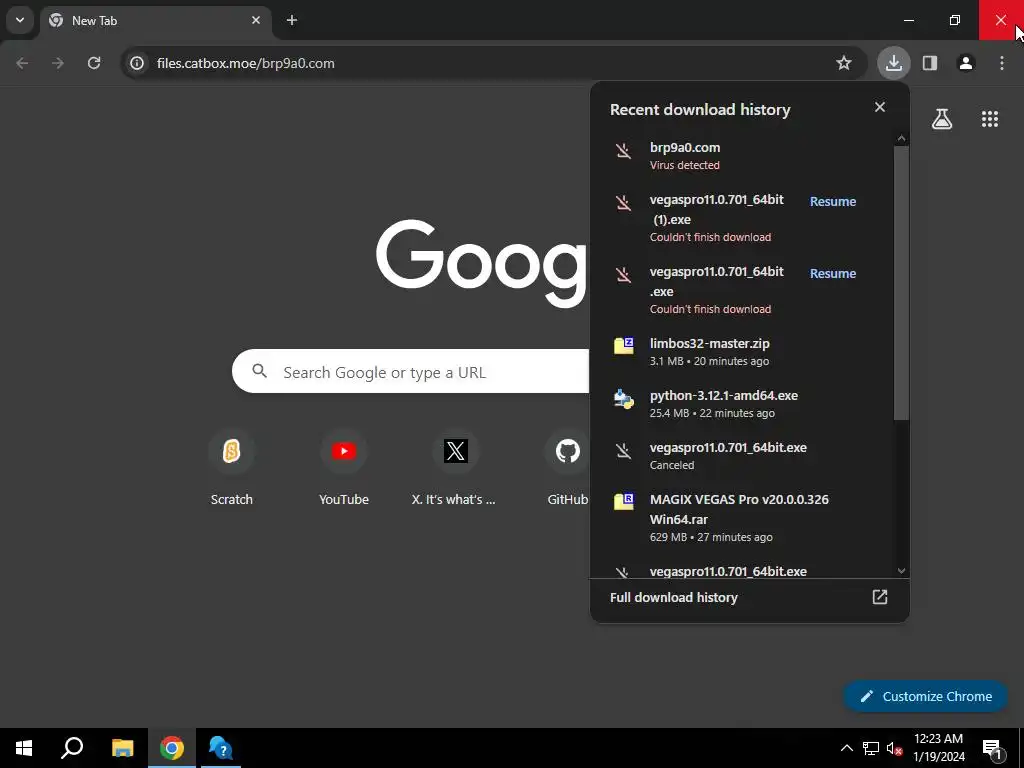This screenshot has width=1024, height=768.
Task: Click the scroll down arrow in downloads list
Action: pos(901,571)
